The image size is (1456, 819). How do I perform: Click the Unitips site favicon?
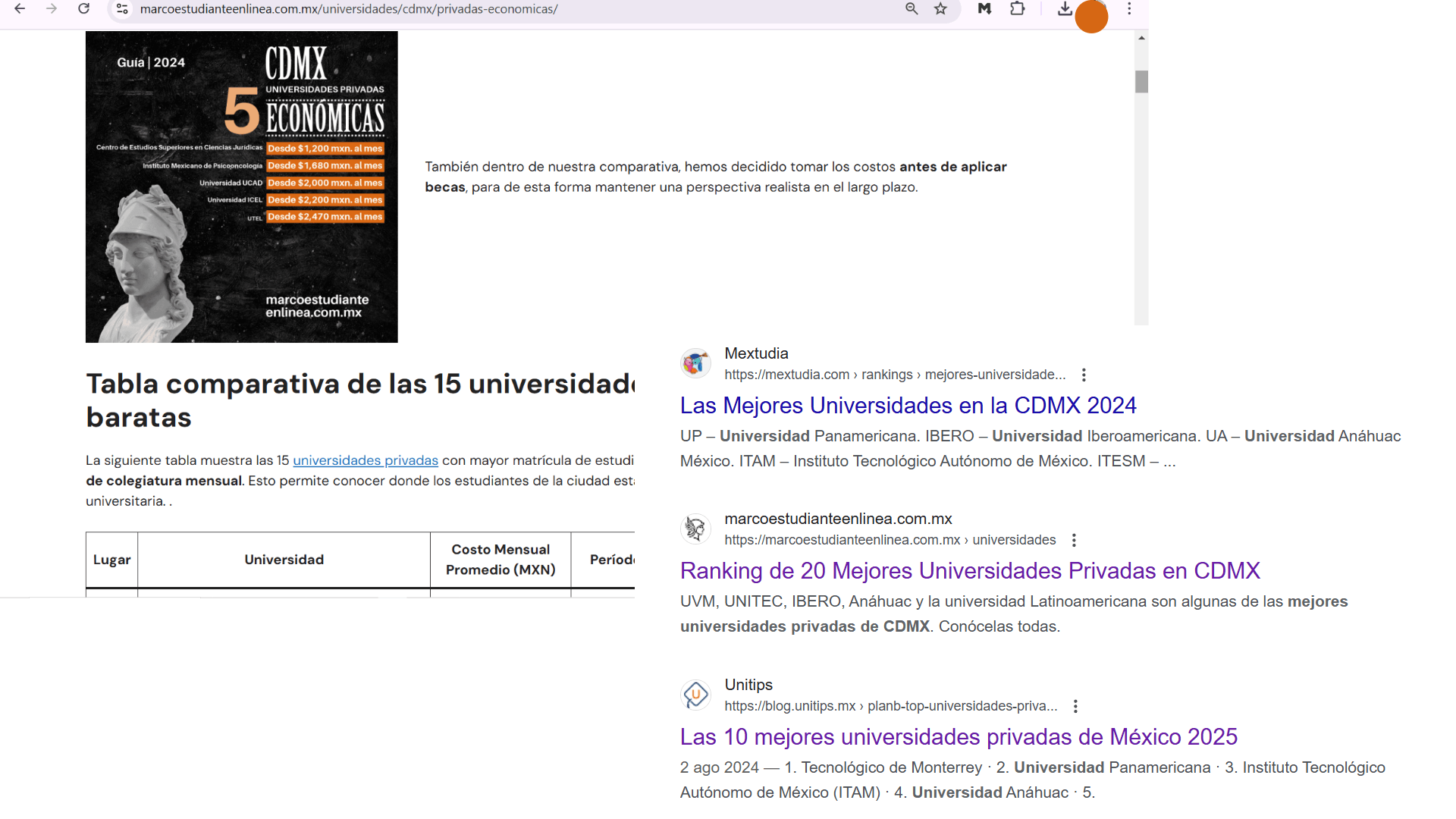[x=695, y=695]
